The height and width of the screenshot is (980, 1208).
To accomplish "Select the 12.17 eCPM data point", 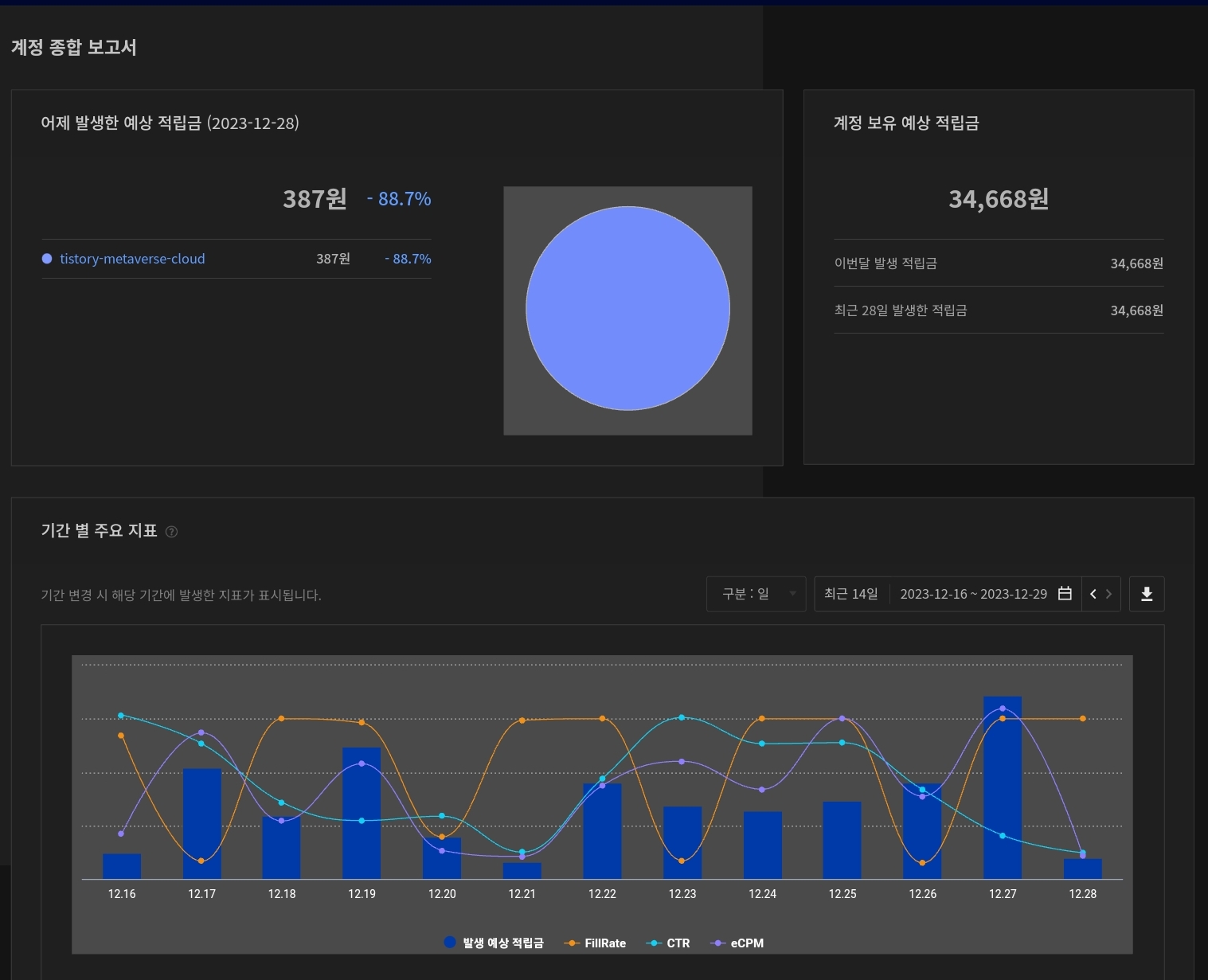I will point(201,732).
